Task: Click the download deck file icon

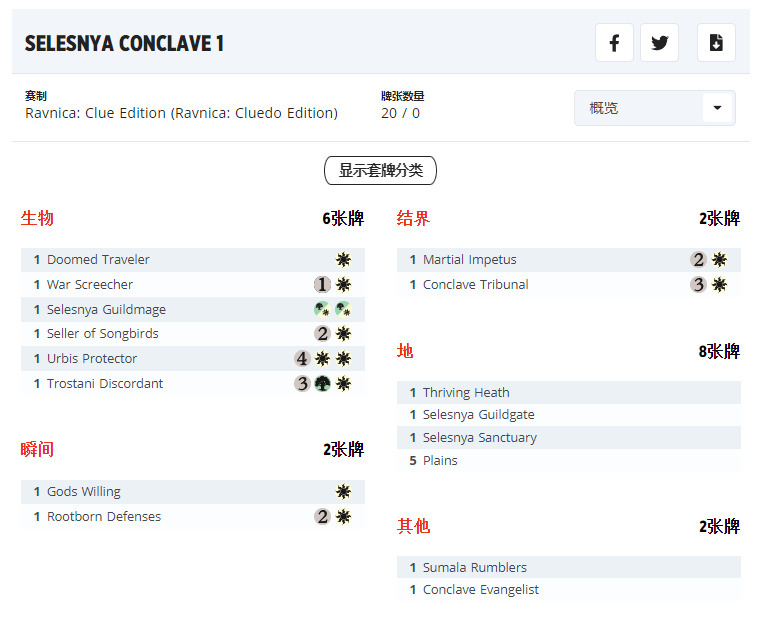Action: pyautogui.click(x=716, y=43)
